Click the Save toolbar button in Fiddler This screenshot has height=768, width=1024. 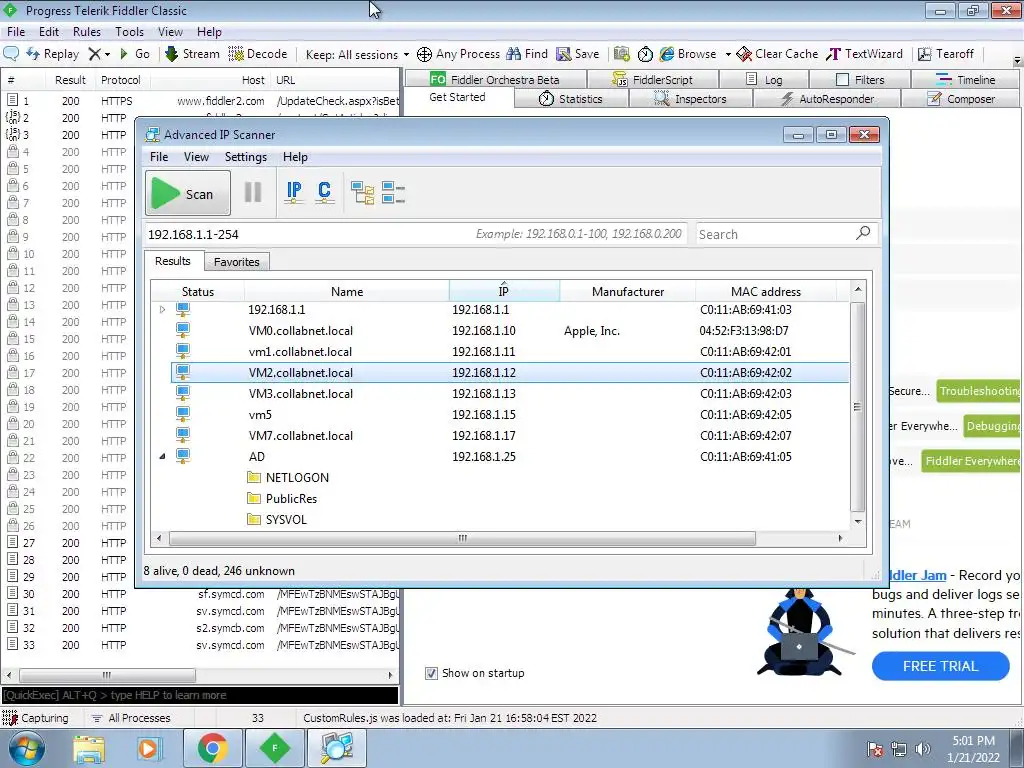point(577,54)
